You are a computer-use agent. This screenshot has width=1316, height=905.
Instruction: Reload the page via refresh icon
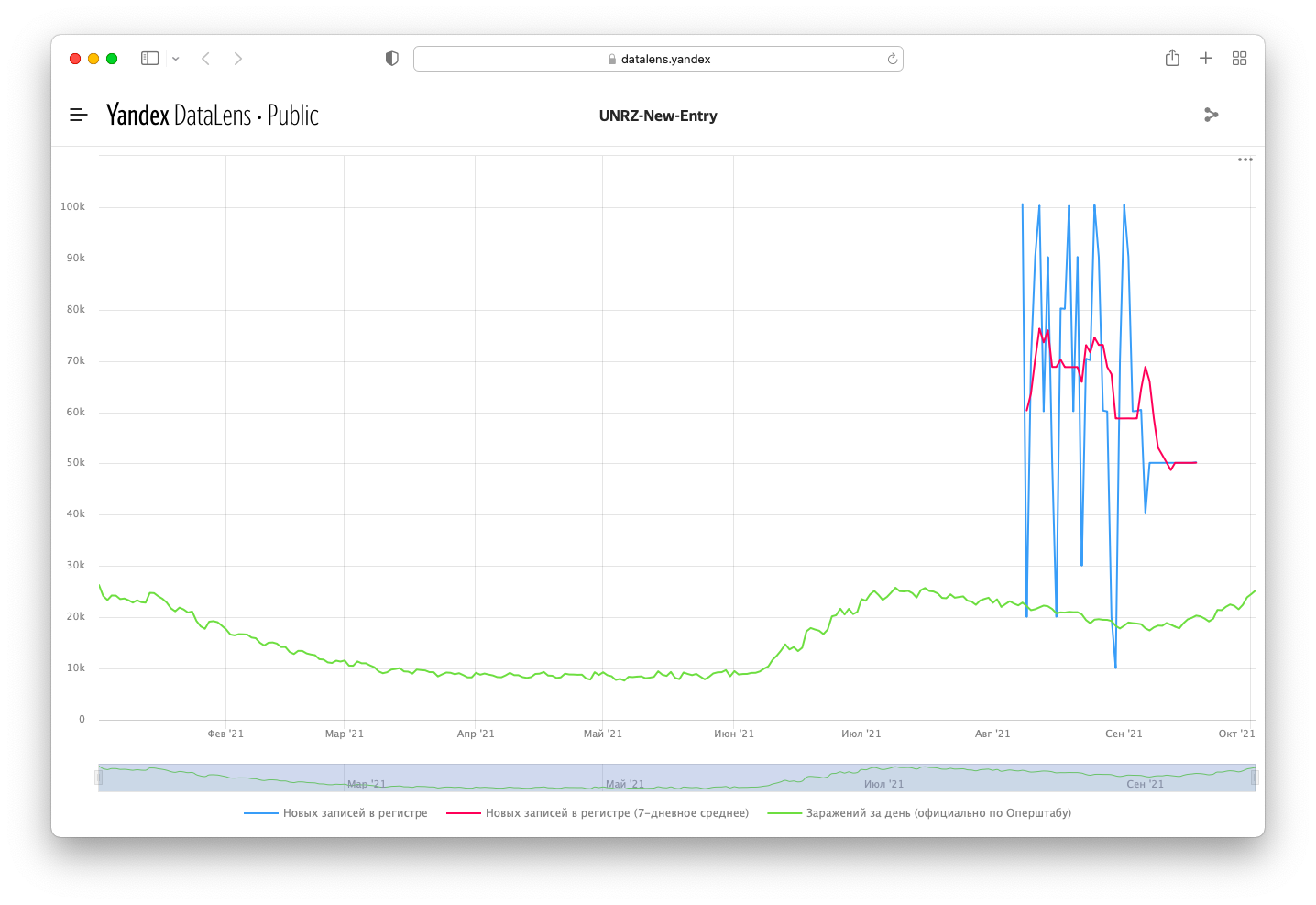(892, 59)
